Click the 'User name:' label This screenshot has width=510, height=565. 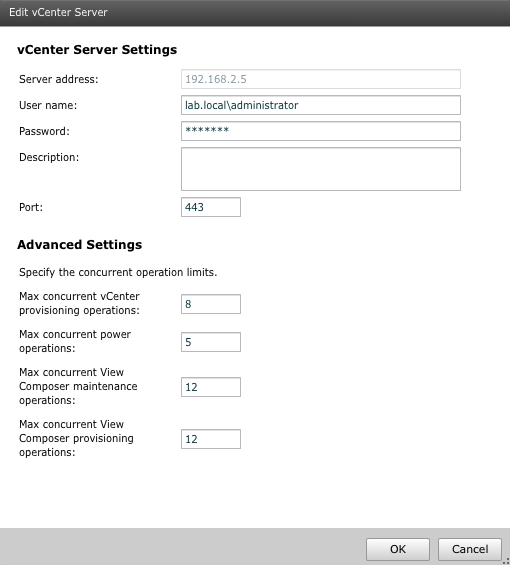48,105
